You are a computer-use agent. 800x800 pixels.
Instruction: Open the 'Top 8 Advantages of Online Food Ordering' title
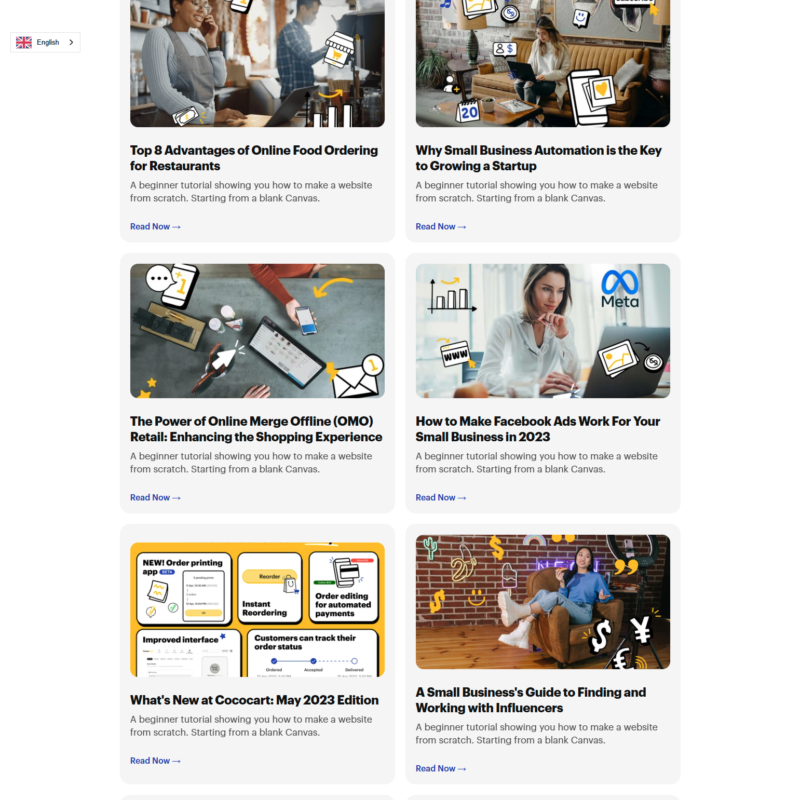(254, 158)
